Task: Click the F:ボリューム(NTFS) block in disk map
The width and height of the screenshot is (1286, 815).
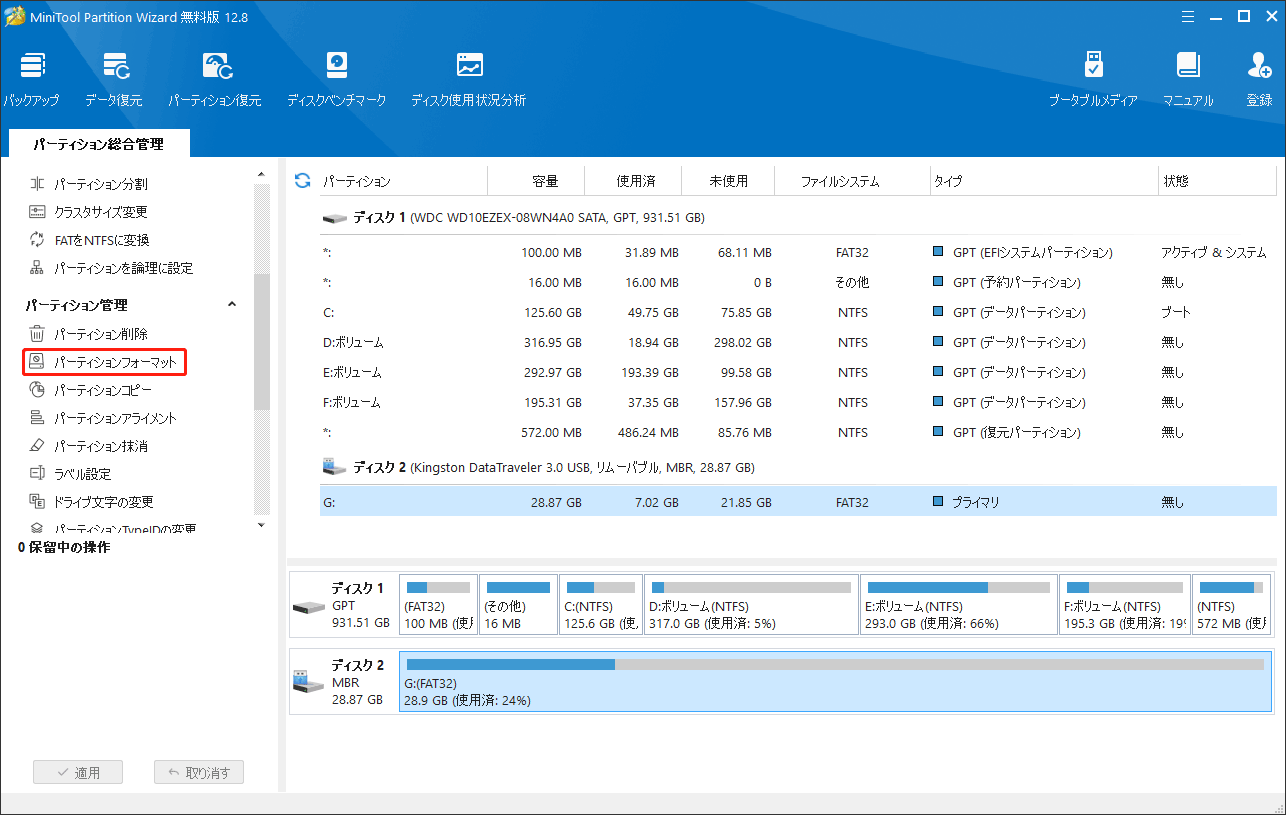Action: pyautogui.click(x=1125, y=604)
